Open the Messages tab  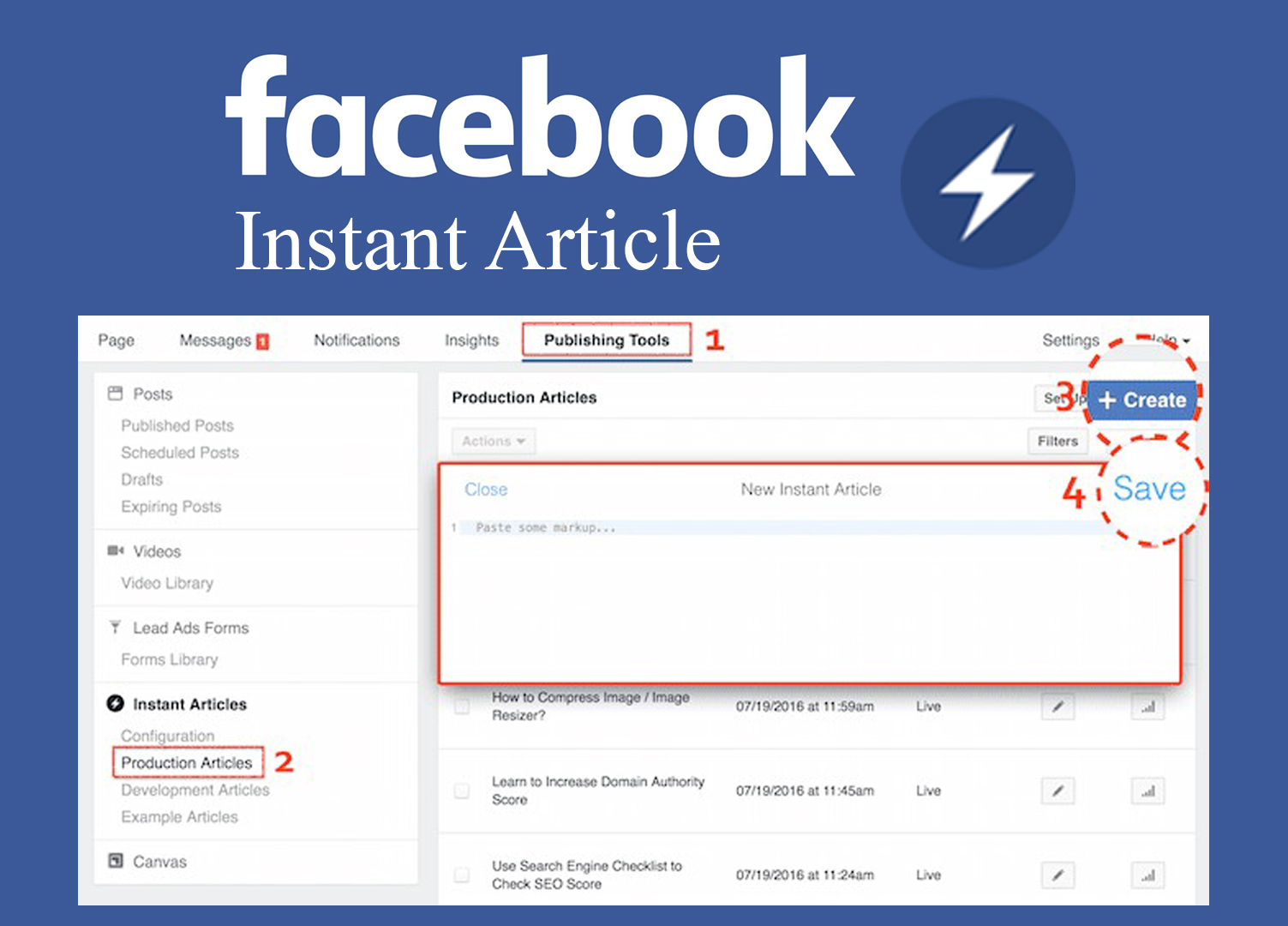[x=215, y=340]
